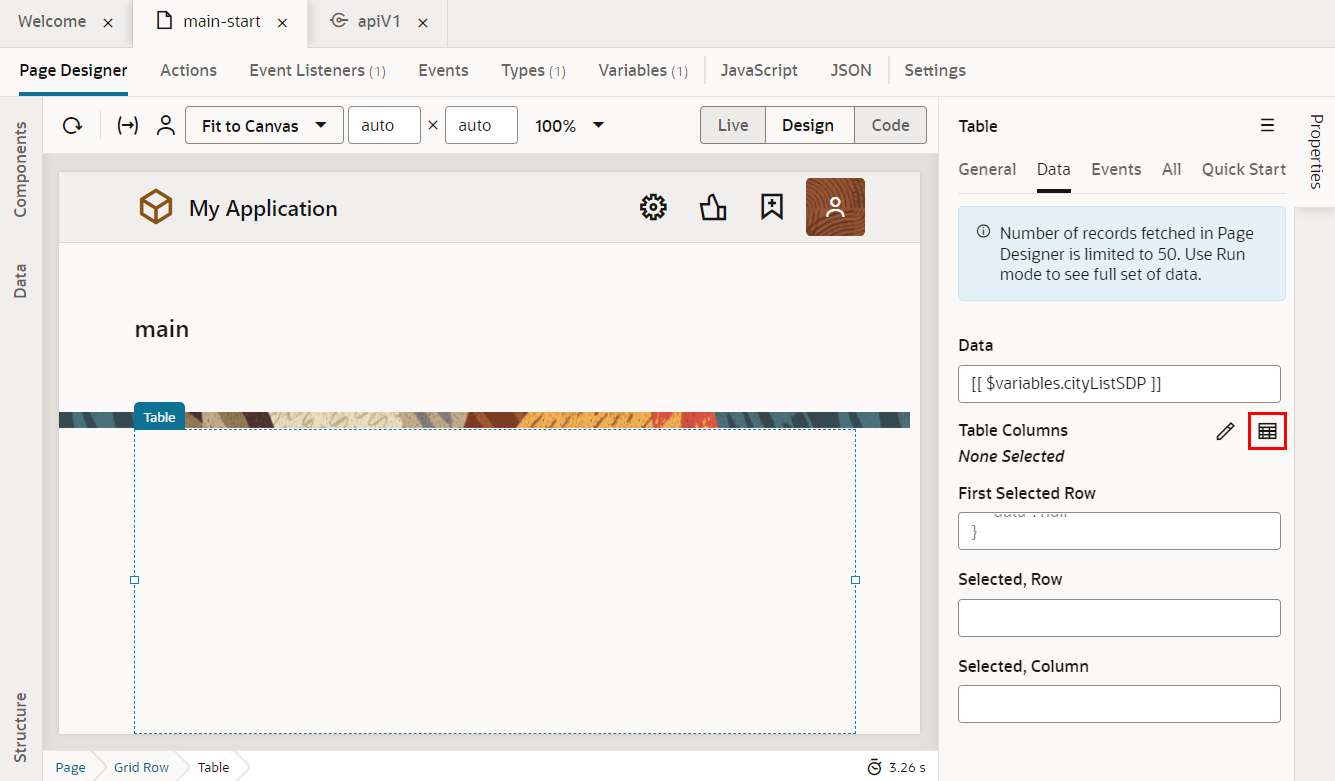1335x781 pixels.
Task: Click the thumbs-up icon in app header
Action: pos(712,208)
